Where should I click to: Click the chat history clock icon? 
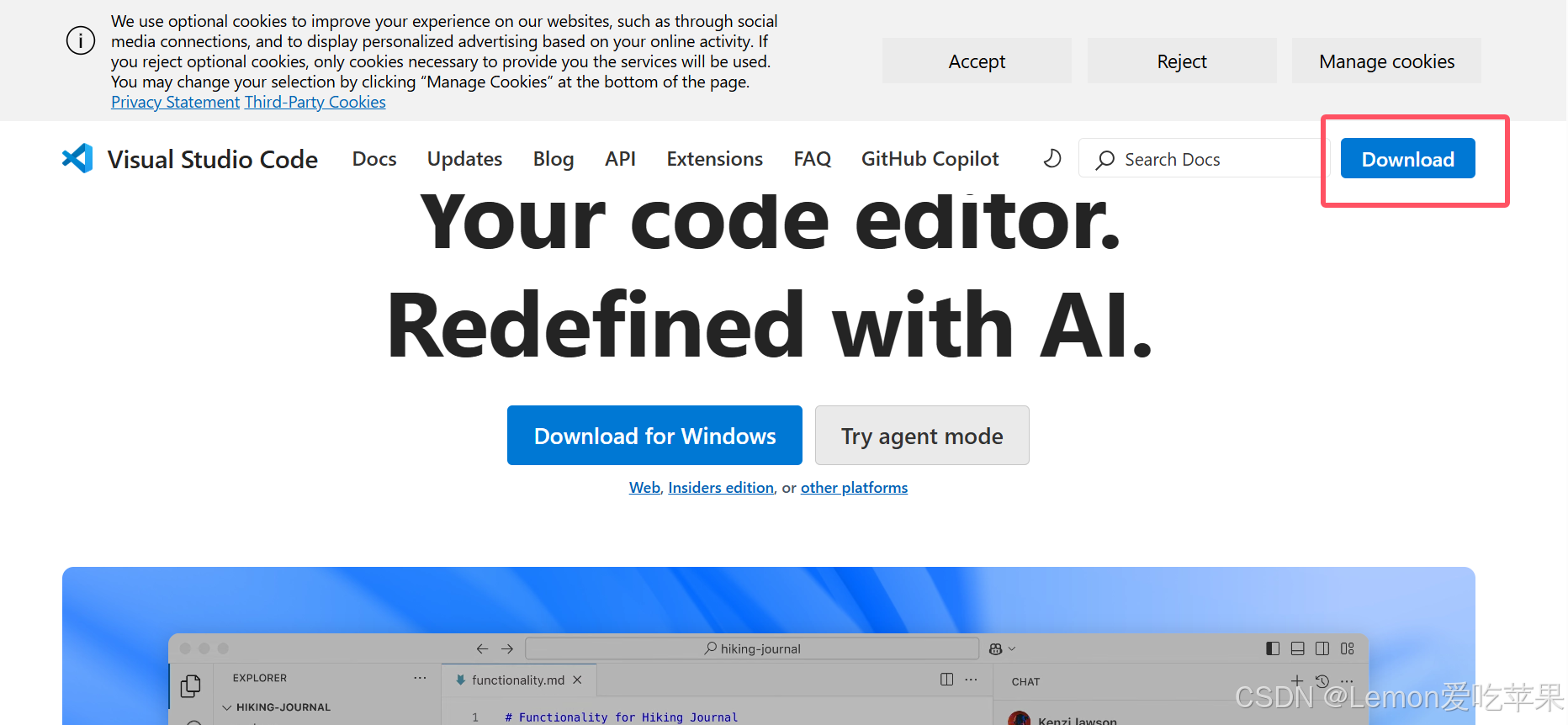coord(1322,680)
